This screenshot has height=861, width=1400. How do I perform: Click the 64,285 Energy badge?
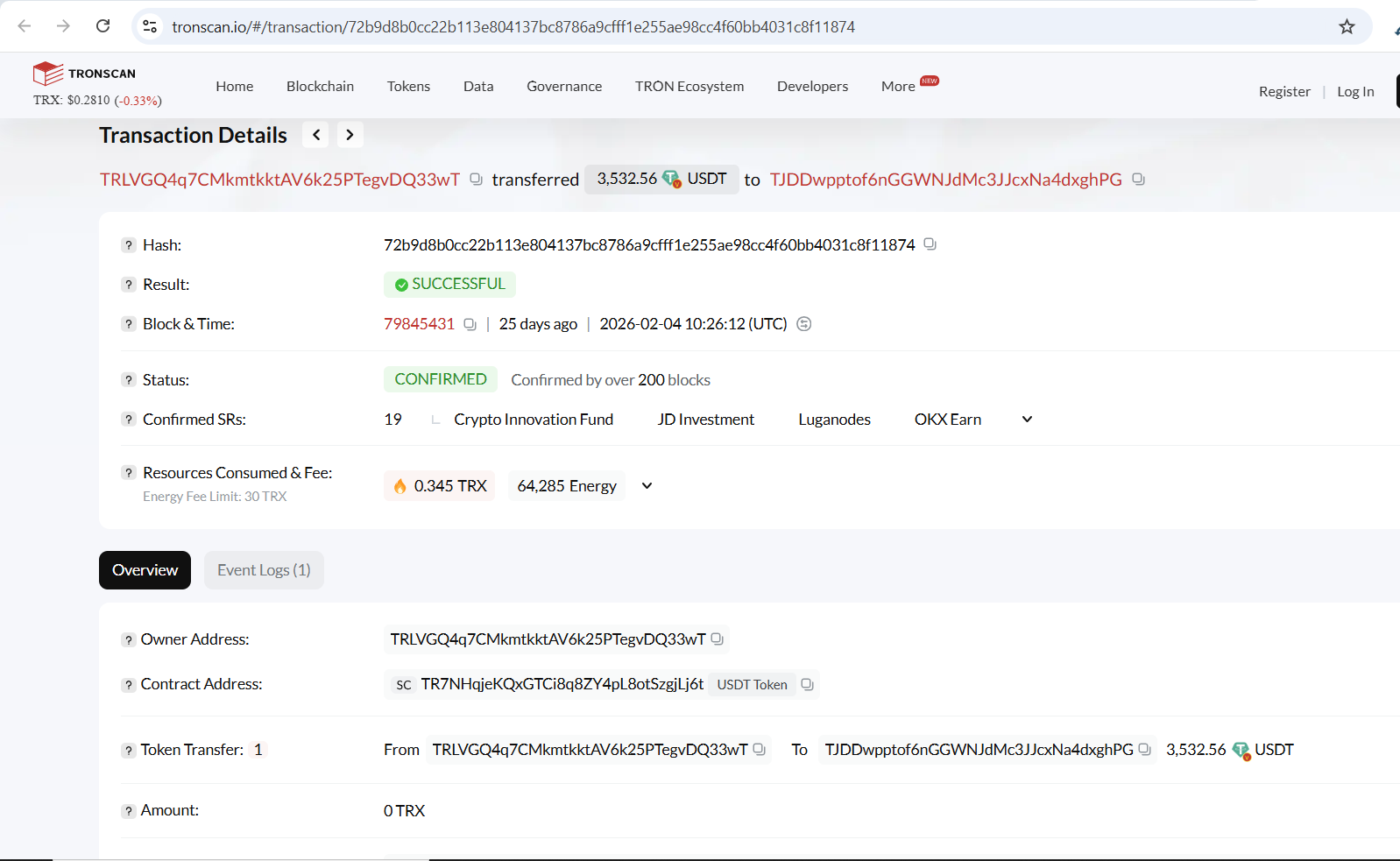pyautogui.click(x=567, y=486)
